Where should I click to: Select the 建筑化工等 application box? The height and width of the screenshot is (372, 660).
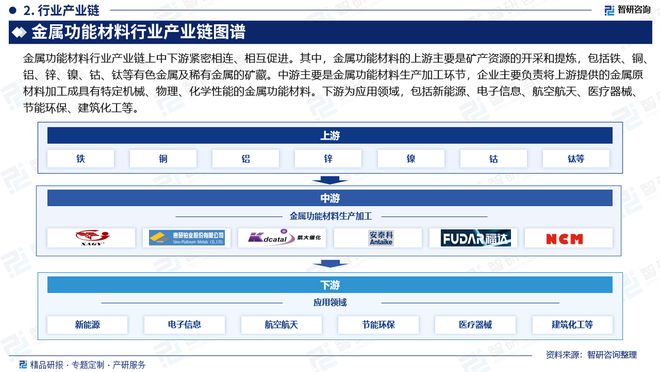tap(572, 324)
